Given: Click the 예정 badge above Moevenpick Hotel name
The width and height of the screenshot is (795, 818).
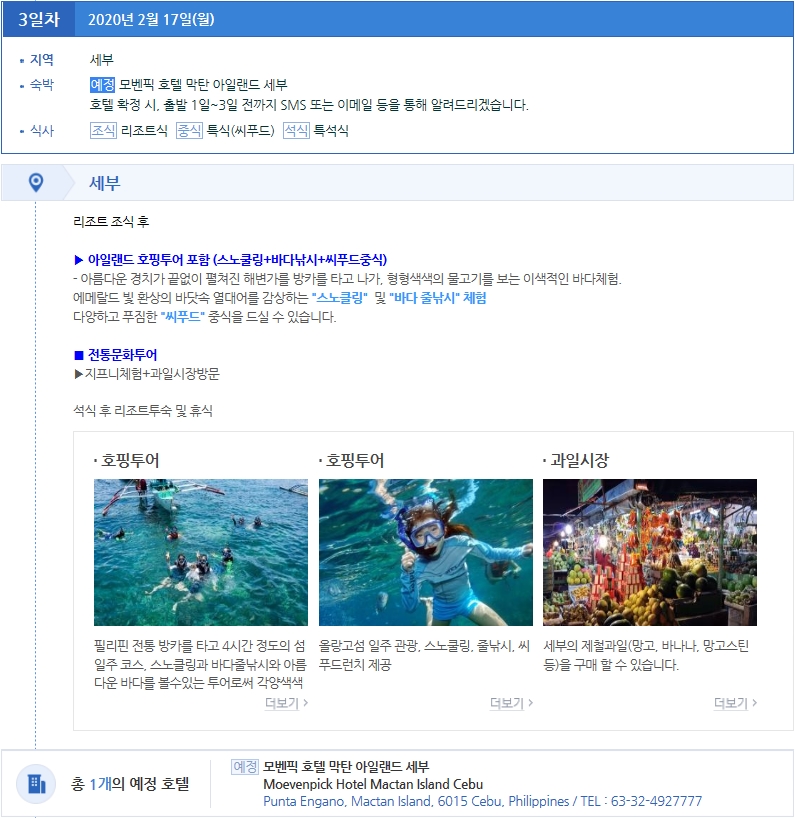Looking at the screenshot, I should [x=245, y=767].
